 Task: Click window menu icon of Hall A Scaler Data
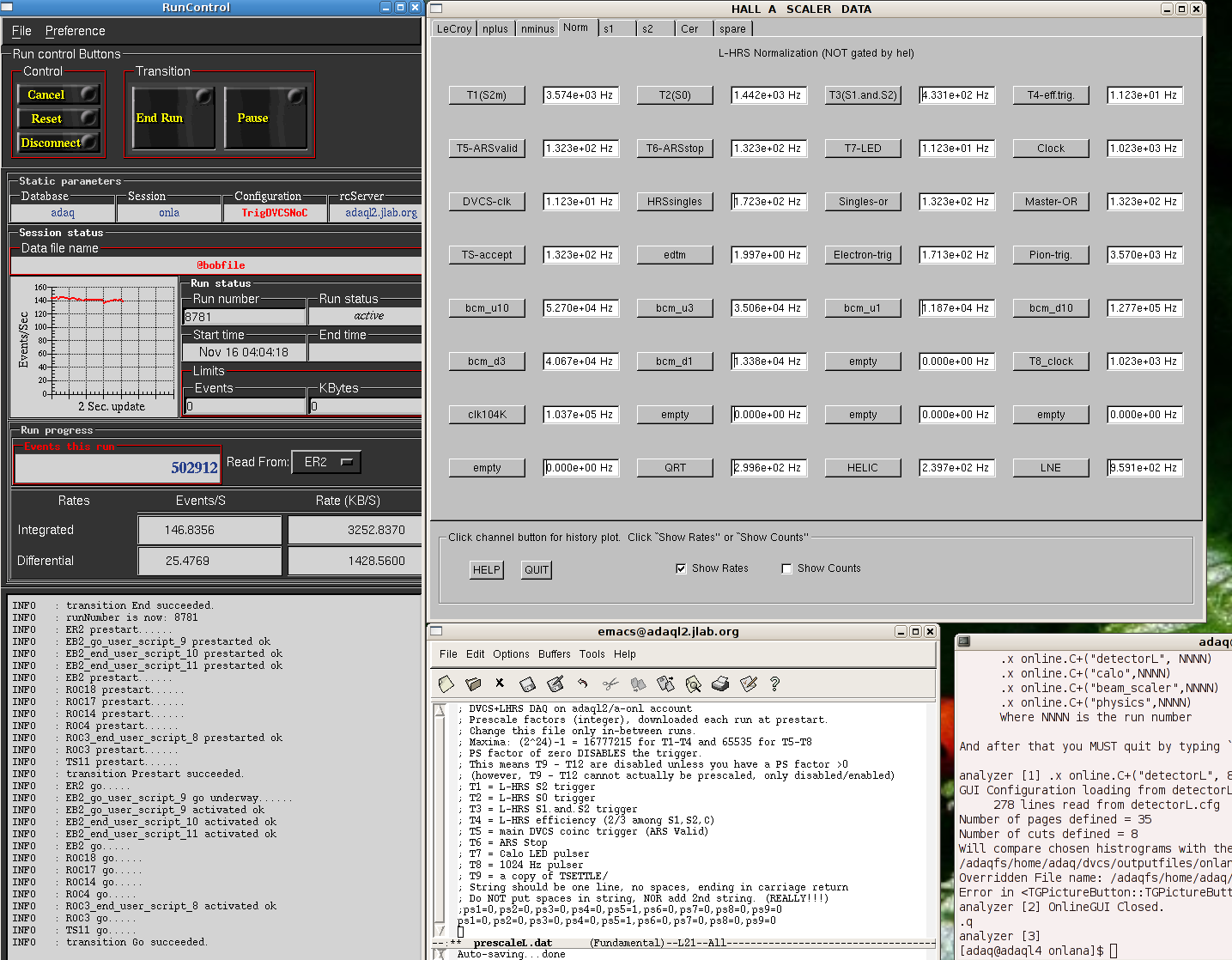point(436,9)
